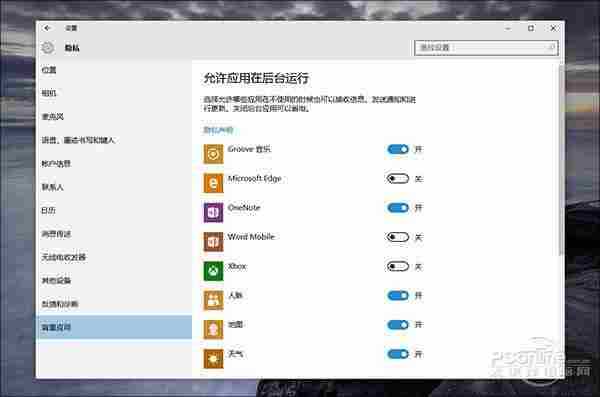Open the 位置 (Location) privacy section
The height and width of the screenshot is (397, 600).
point(114,70)
